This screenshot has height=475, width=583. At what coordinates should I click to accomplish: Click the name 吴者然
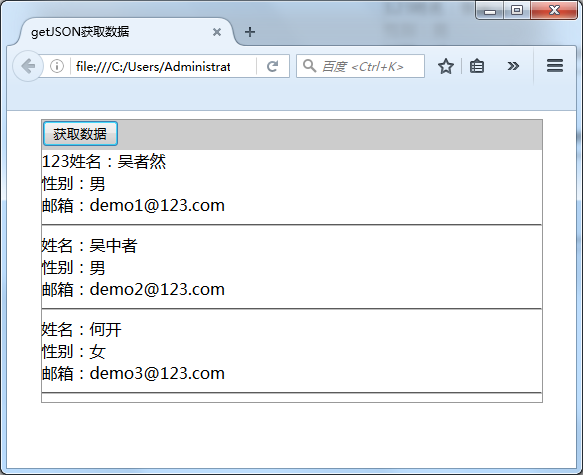point(142,162)
